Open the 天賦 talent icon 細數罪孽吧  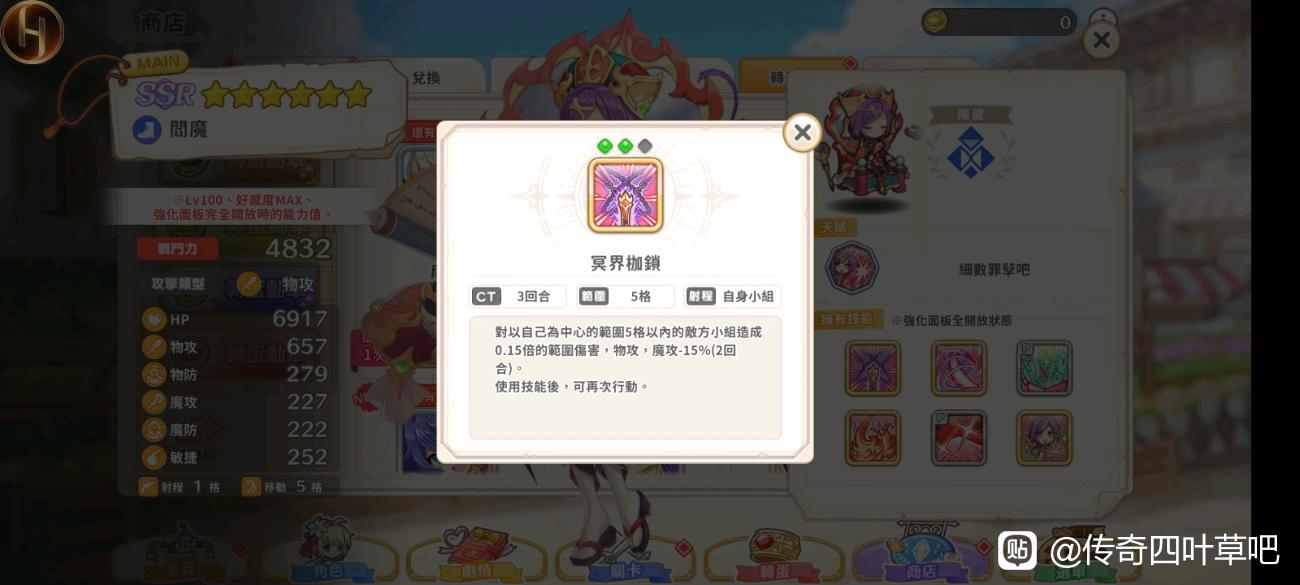852,268
